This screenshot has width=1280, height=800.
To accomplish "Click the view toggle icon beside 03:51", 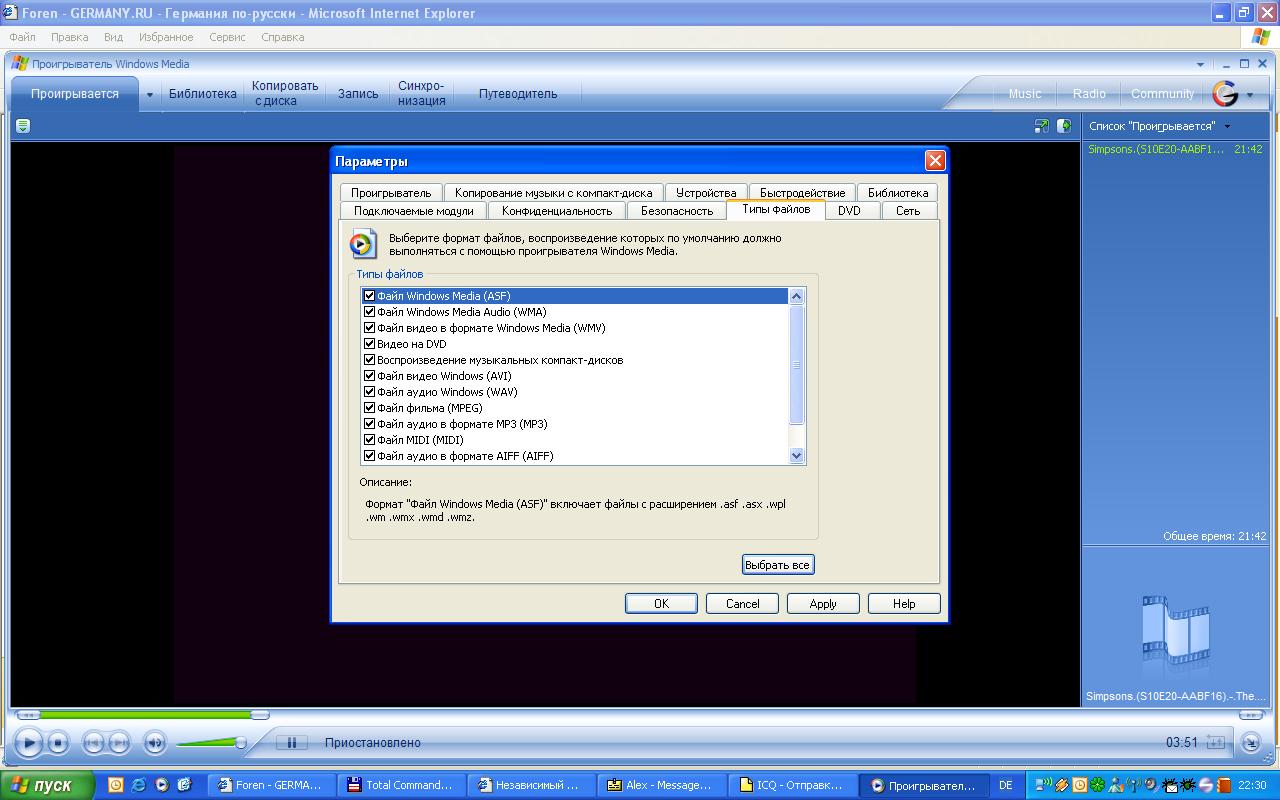I will tap(1216, 742).
